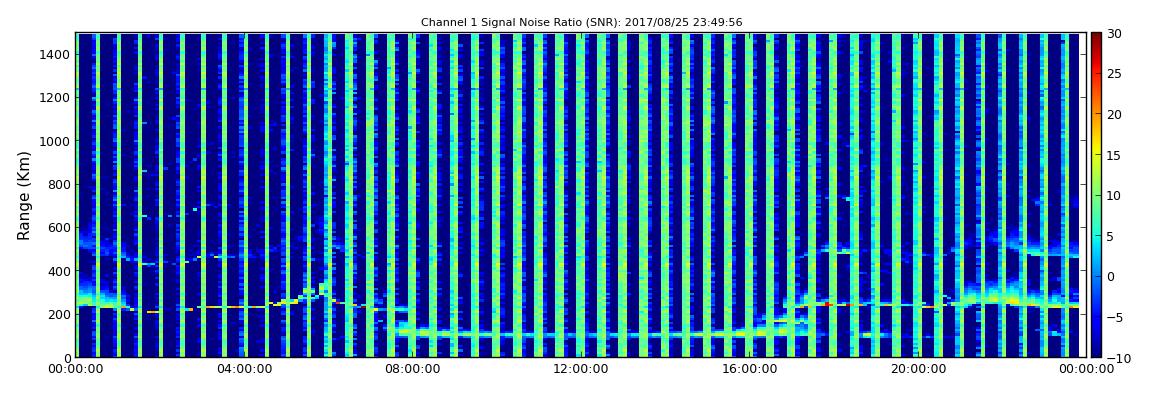Click the colorbar value 20

click(x=1115, y=114)
